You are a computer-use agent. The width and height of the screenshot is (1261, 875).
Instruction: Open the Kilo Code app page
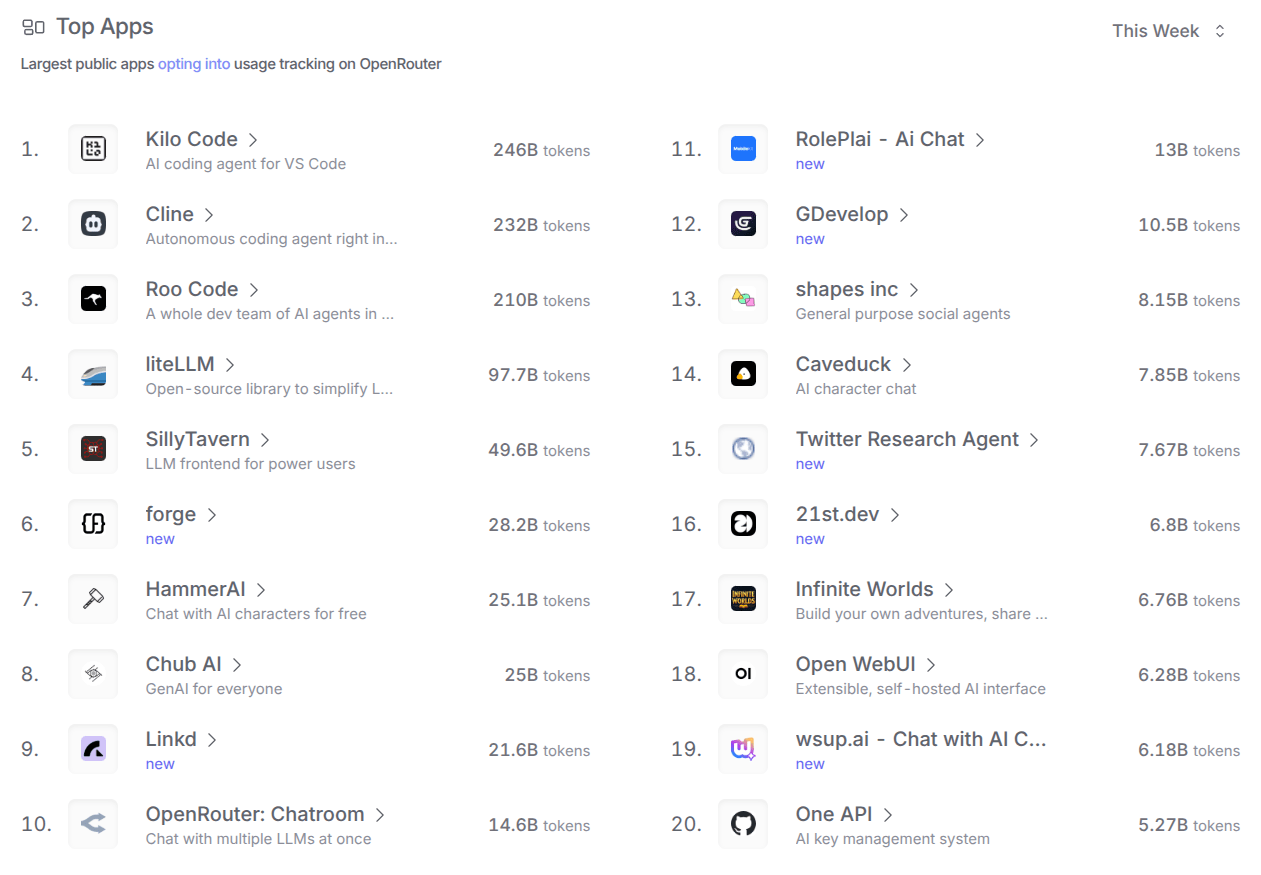coord(202,139)
